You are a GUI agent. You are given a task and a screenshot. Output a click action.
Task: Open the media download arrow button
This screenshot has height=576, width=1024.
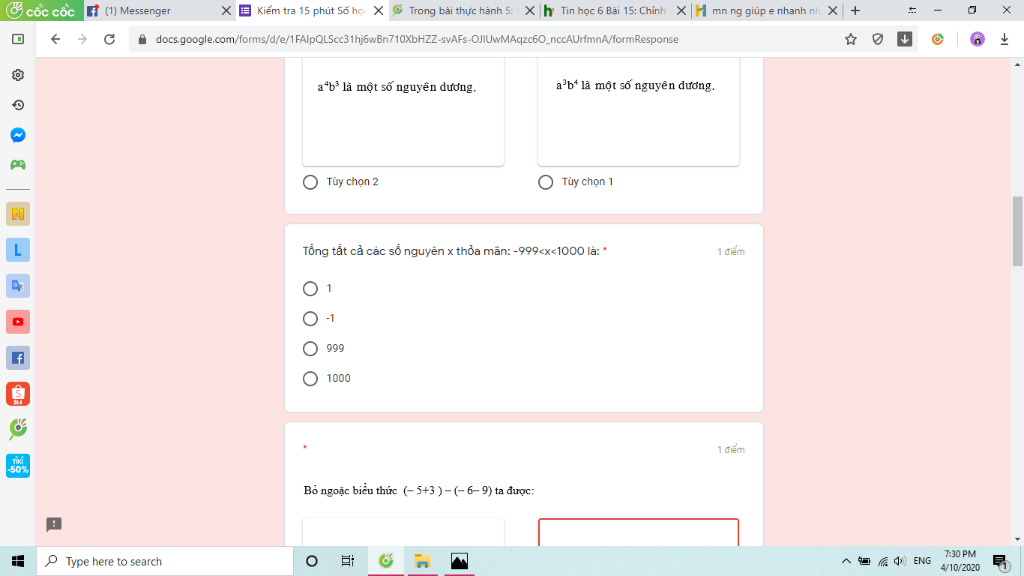(904, 39)
